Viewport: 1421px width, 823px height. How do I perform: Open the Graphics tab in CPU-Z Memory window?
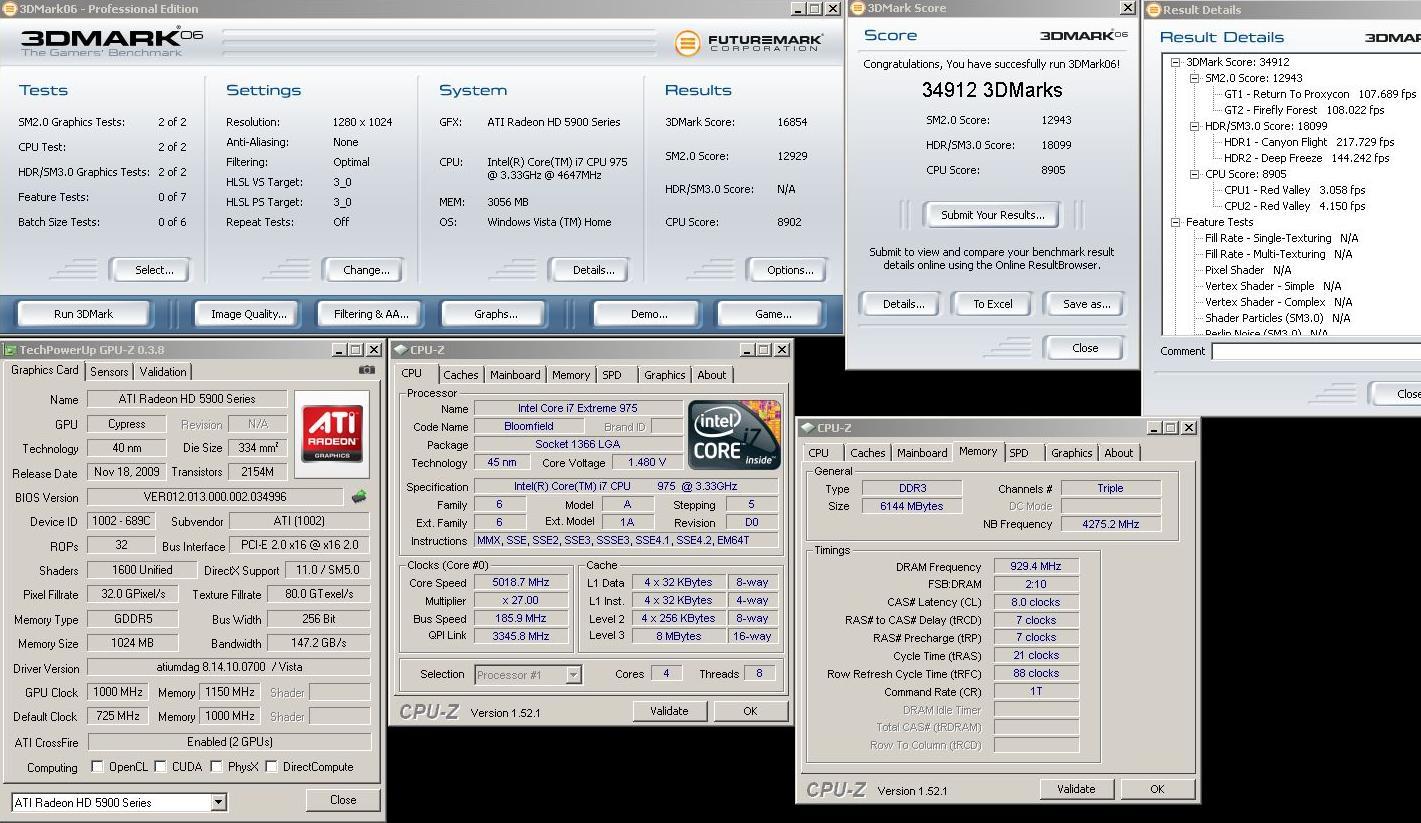pos(1071,453)
